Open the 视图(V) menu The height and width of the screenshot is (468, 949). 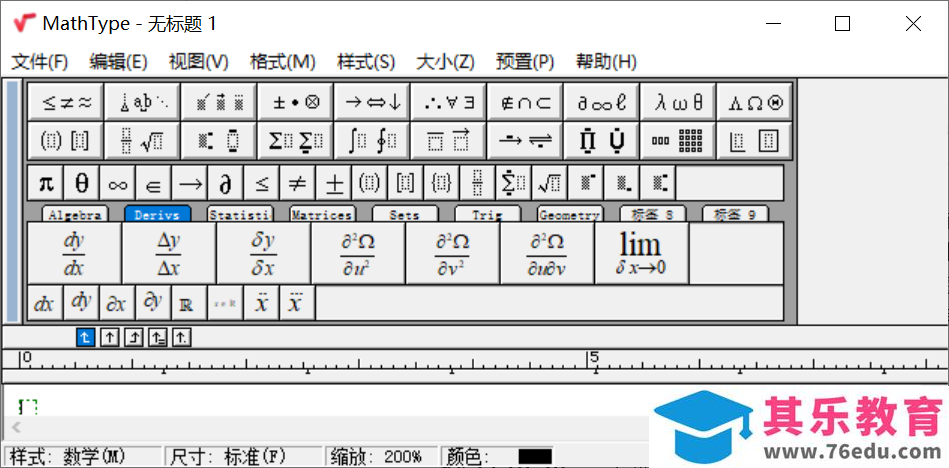[199, 62]
